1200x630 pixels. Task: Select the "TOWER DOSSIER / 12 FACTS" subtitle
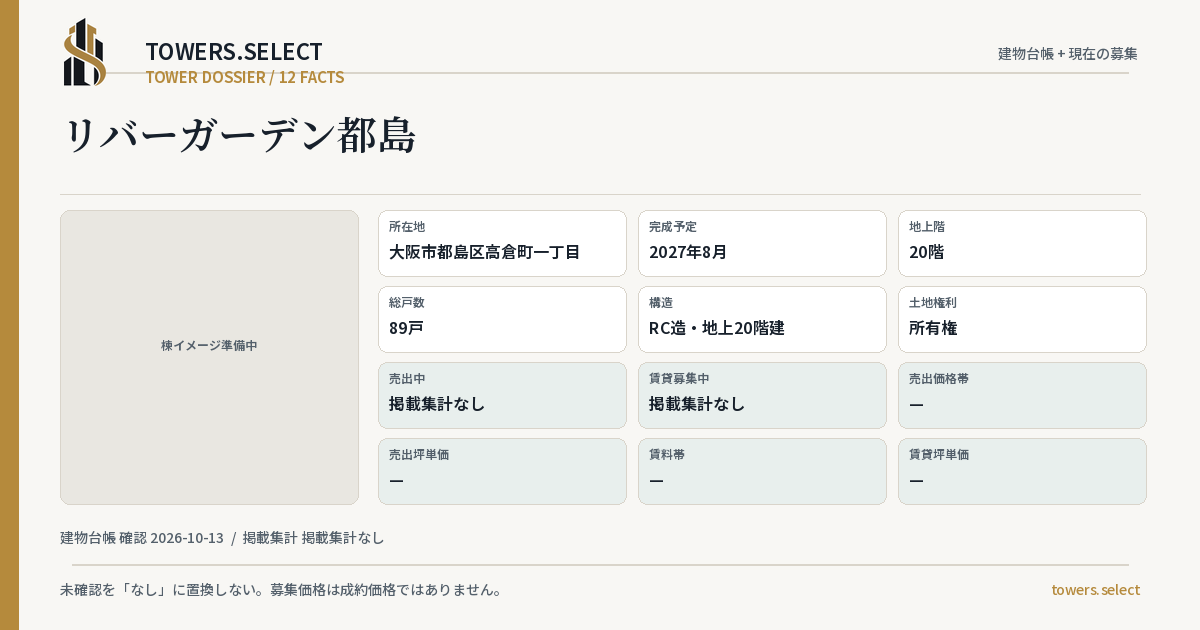245,77
